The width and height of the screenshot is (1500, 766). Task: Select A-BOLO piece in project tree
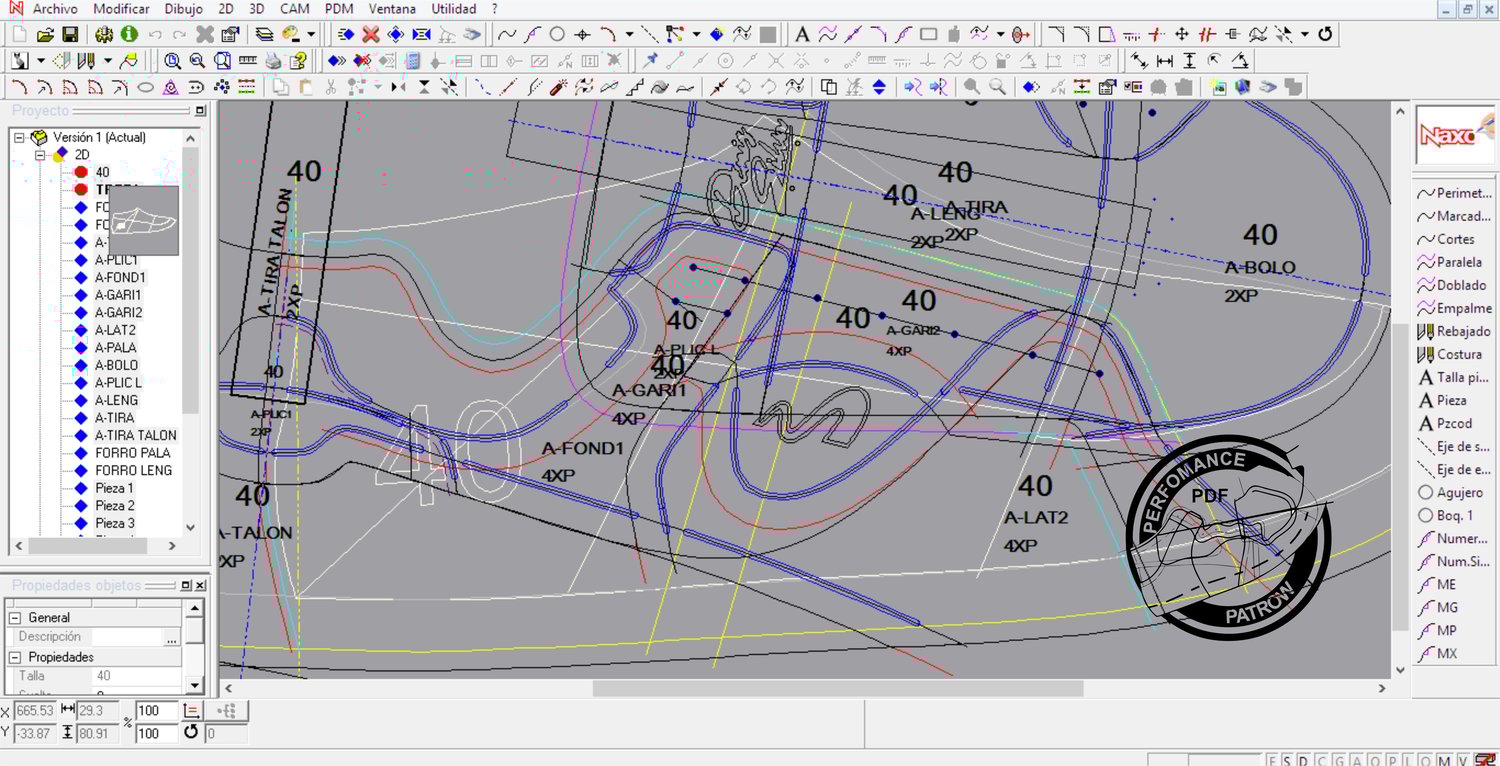point(116,365)
